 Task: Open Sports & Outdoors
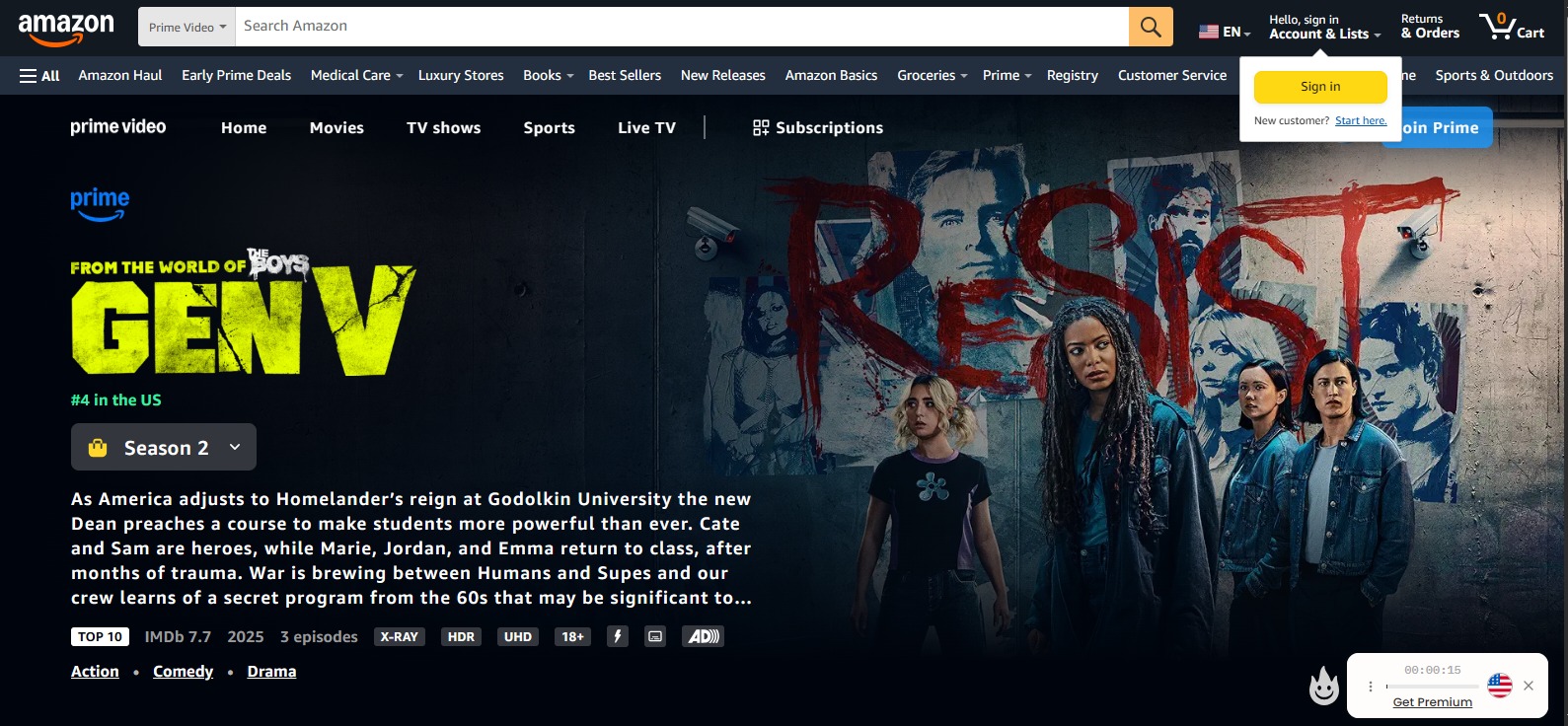coord(1494,75)
